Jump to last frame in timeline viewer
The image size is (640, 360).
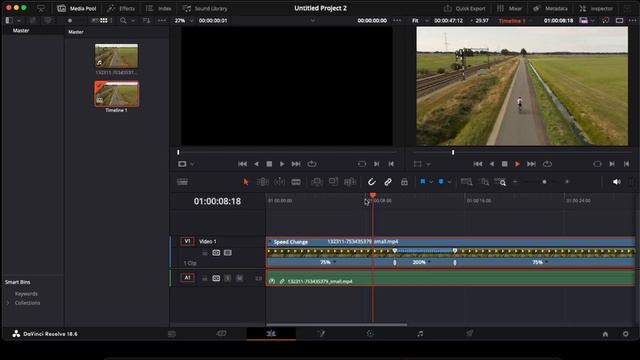coord(531,164)
